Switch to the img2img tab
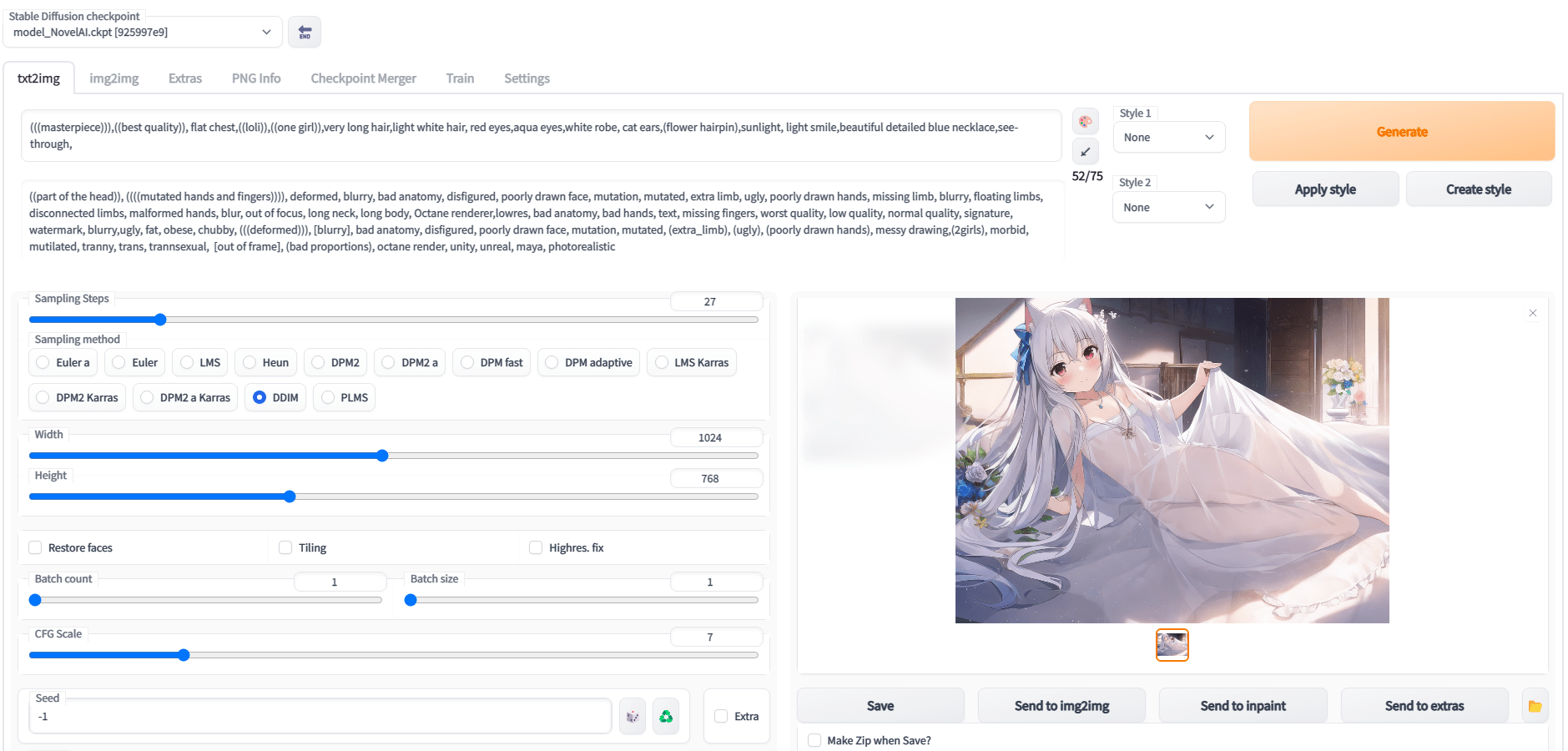The width and height of the screenshot is (1568, 751). coord(114,78)
